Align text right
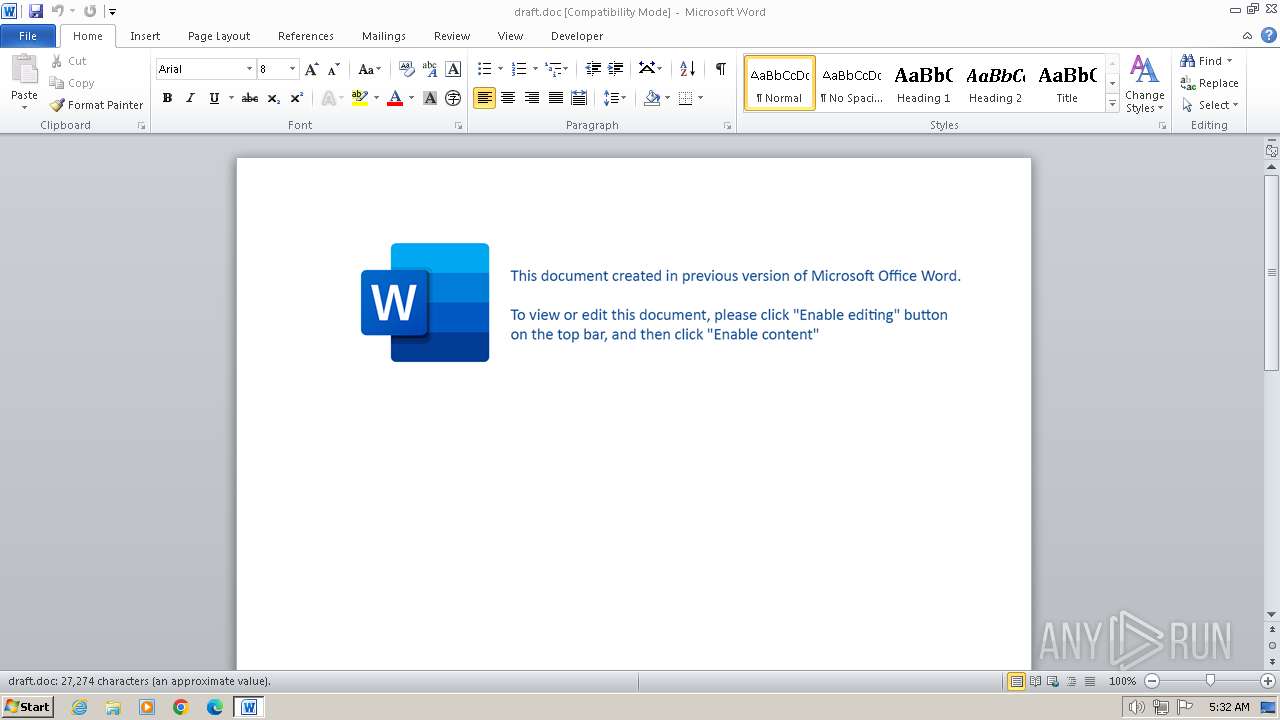 pos(532,98)
